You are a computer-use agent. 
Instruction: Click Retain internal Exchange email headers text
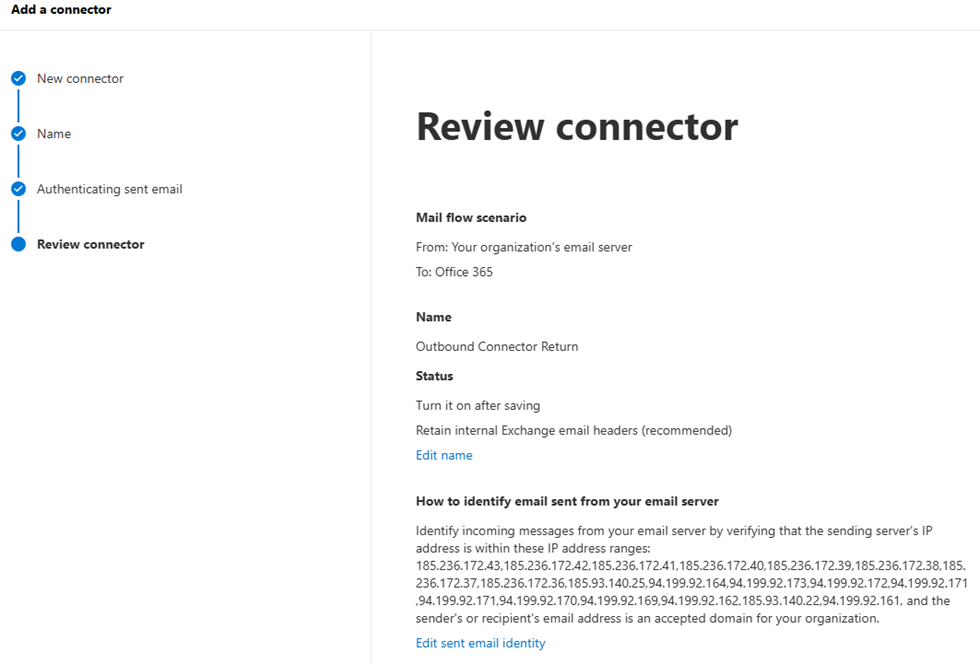(573, 430)
